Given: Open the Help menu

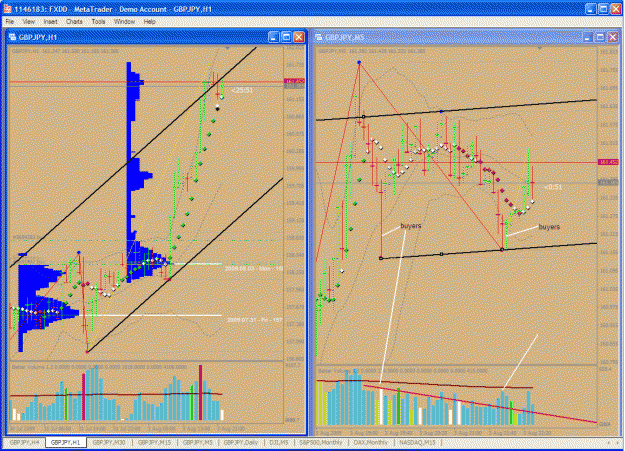Looking at the screenshot, I should (149, 22).
